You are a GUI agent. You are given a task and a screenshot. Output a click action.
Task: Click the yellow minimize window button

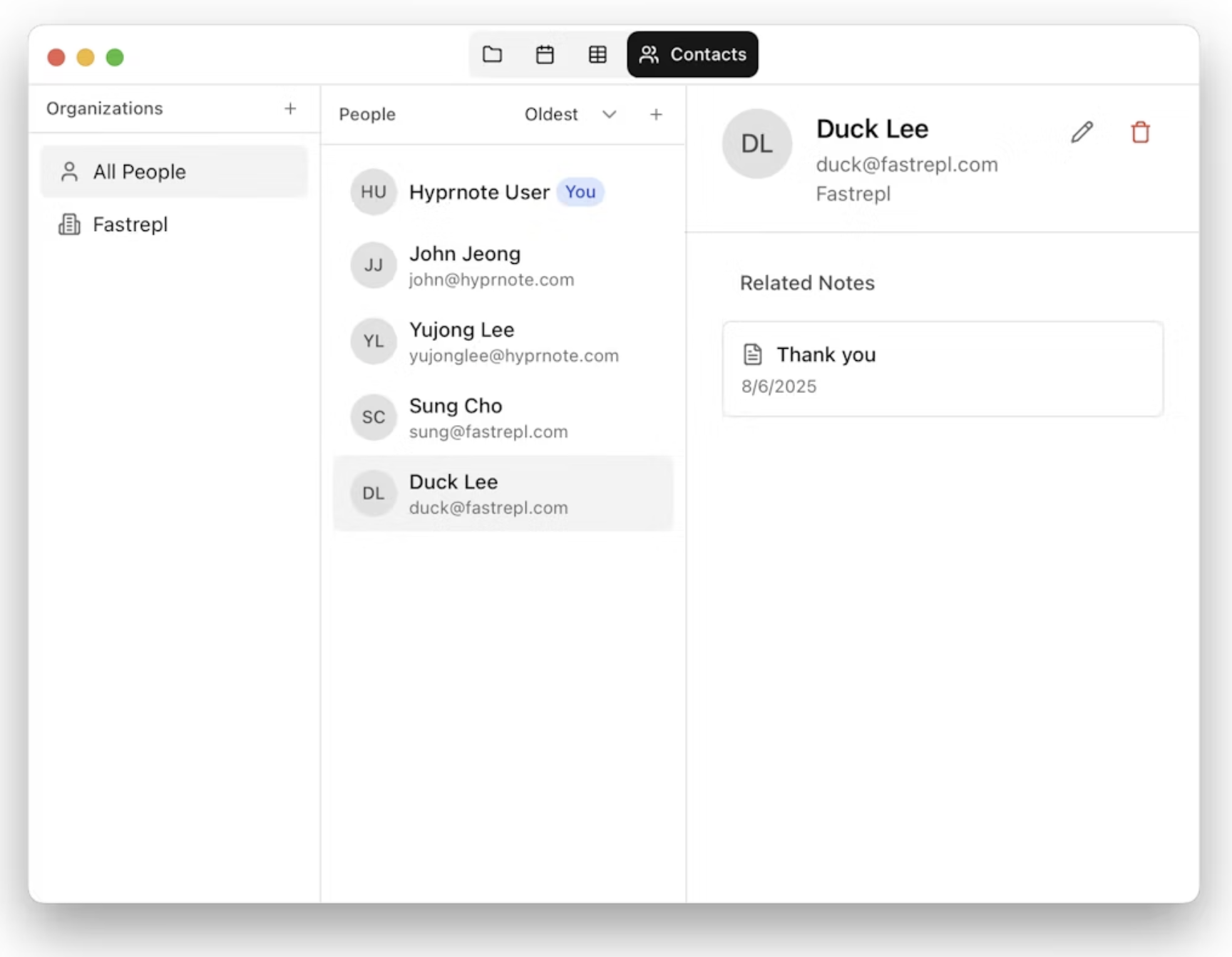86,58
